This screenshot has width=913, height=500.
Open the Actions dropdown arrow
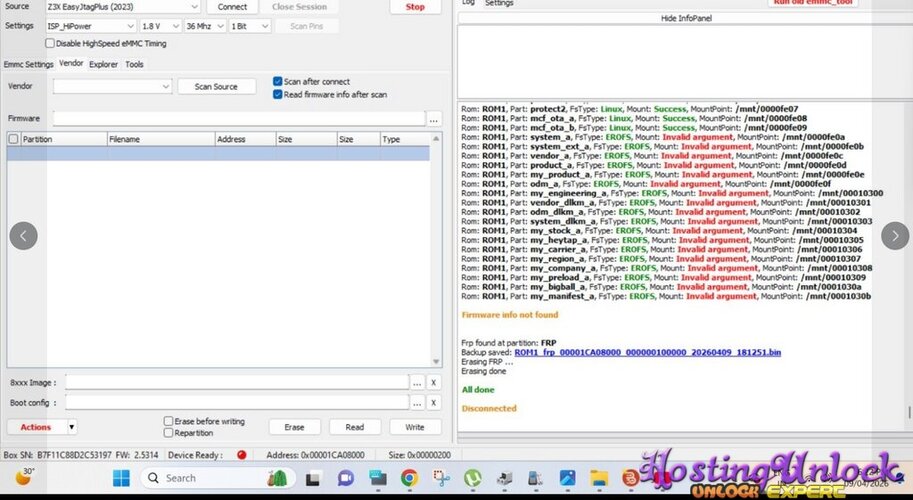[x=71, y=427]
